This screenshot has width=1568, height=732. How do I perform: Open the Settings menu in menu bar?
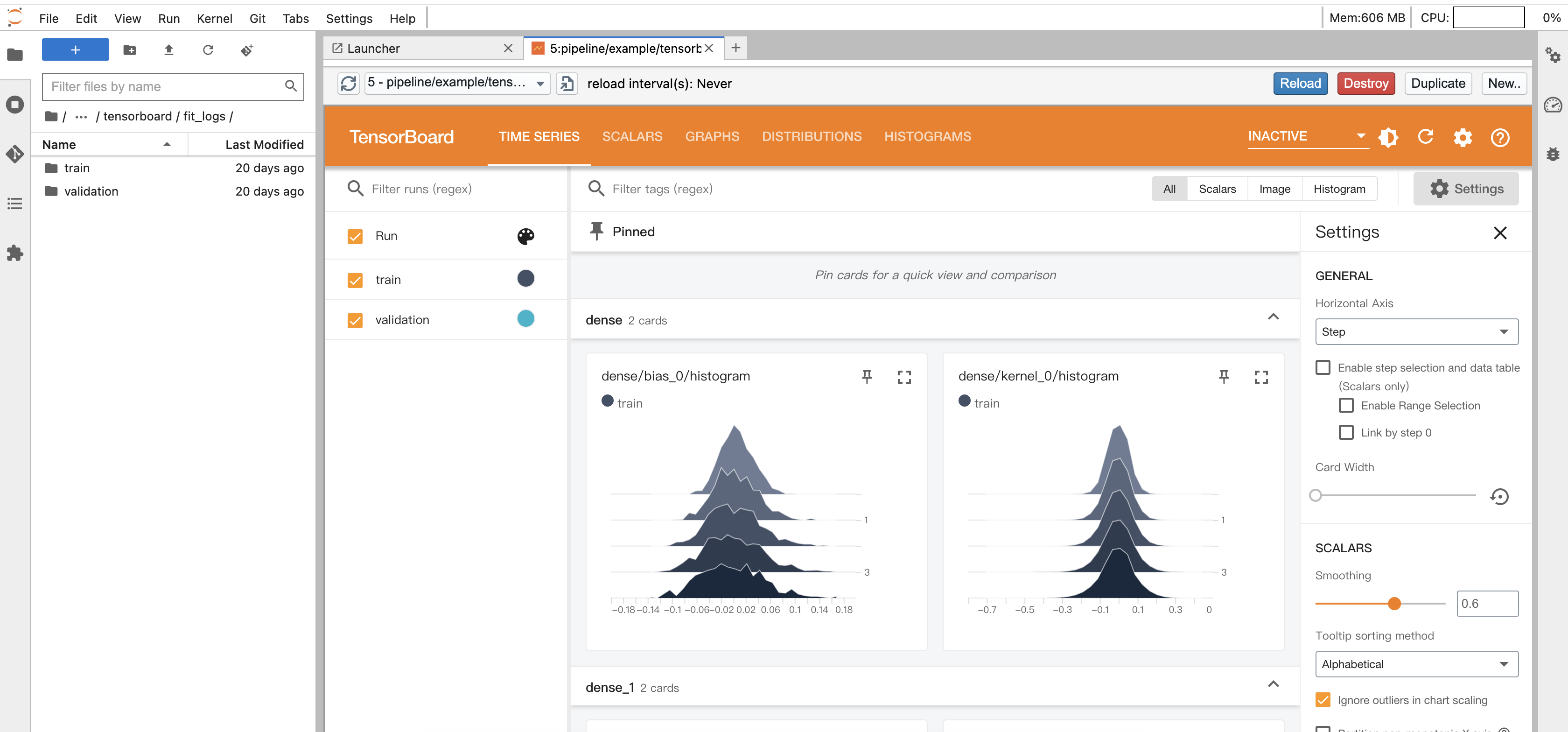click(x=349, y=18)
